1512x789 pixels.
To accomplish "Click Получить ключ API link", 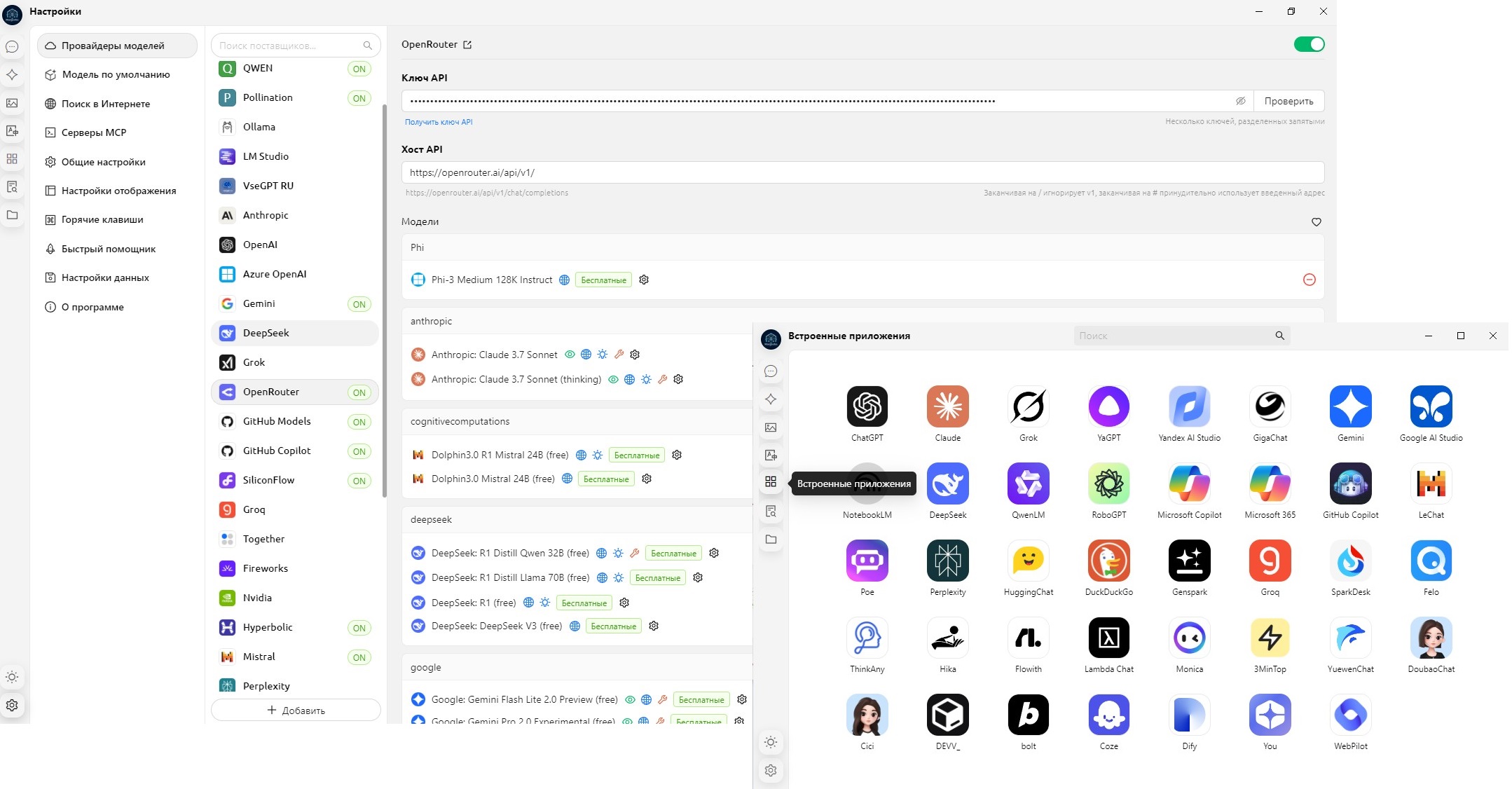I will [439, 122].
